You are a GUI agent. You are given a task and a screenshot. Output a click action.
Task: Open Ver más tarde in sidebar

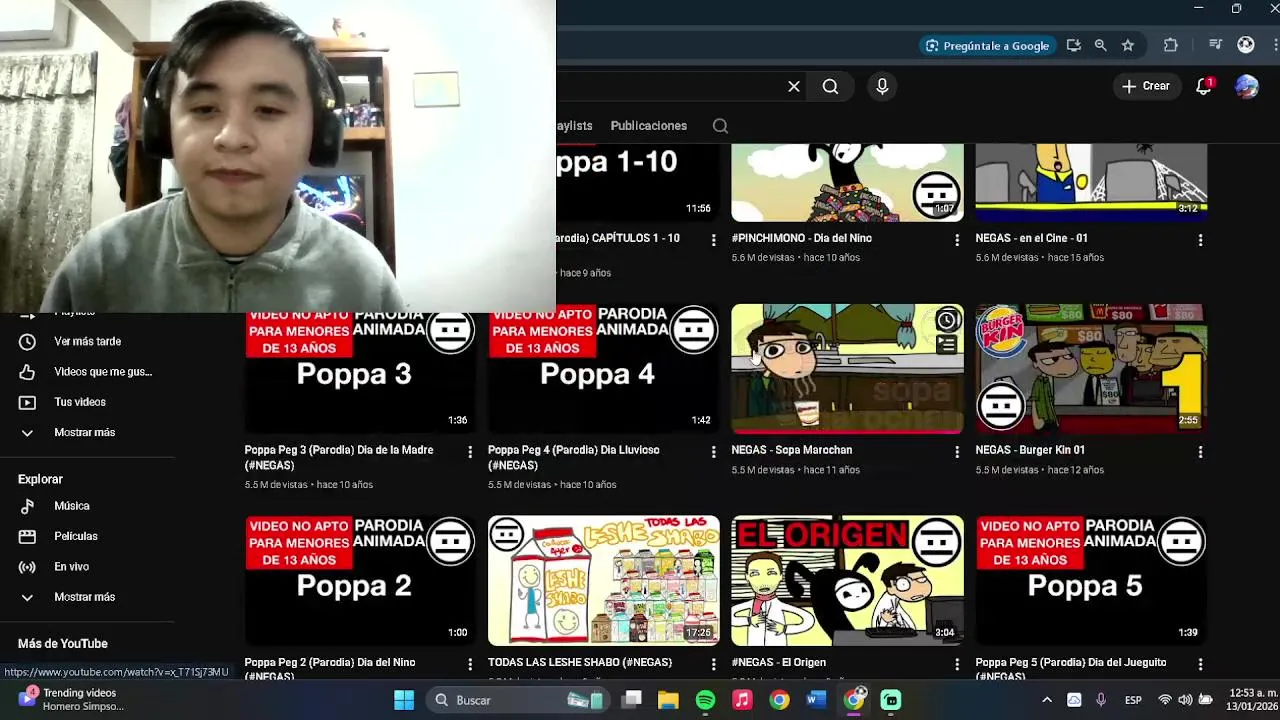coord(88,341)
